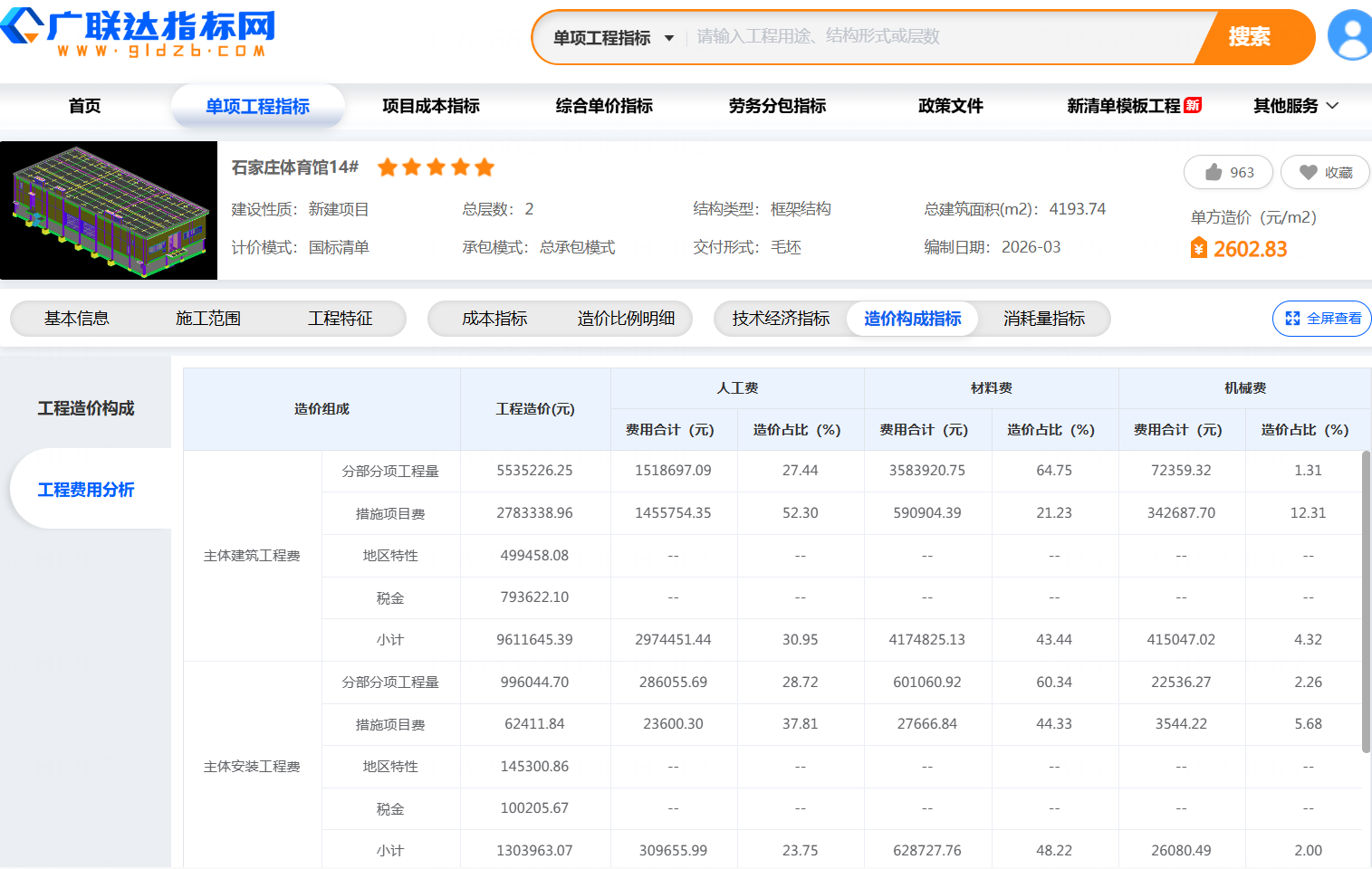Click the 广联达指标网 logo

[138, 34]
